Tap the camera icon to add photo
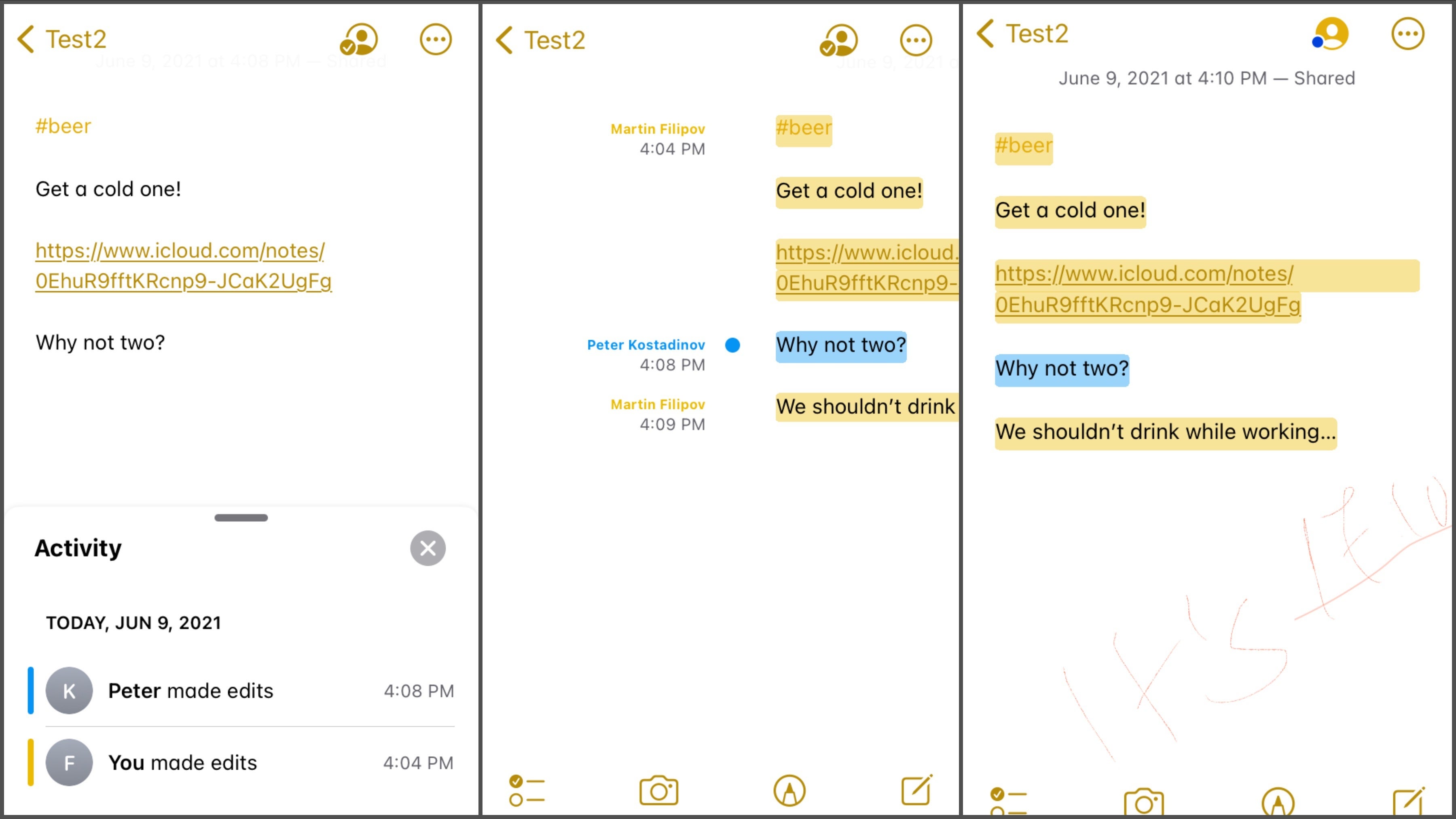 [658, 790]
